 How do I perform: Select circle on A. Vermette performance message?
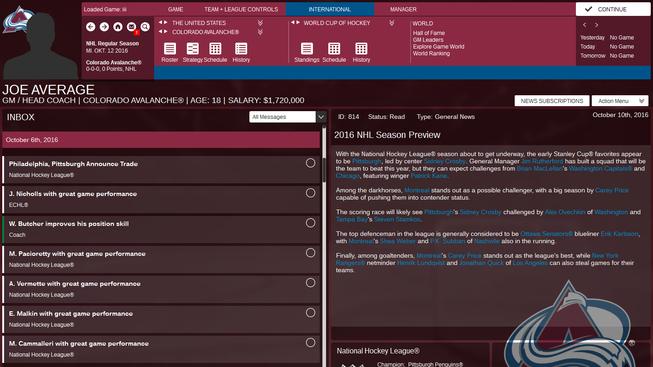[310, 283]
